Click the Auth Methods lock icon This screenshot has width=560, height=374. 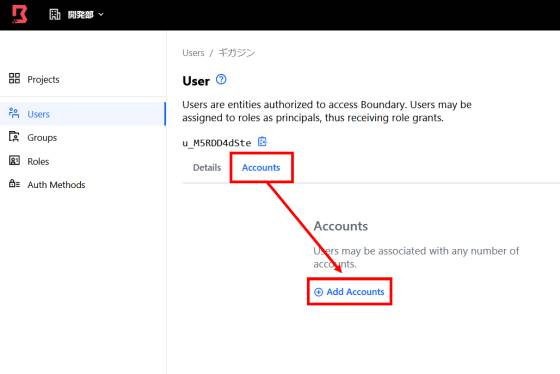14,184
